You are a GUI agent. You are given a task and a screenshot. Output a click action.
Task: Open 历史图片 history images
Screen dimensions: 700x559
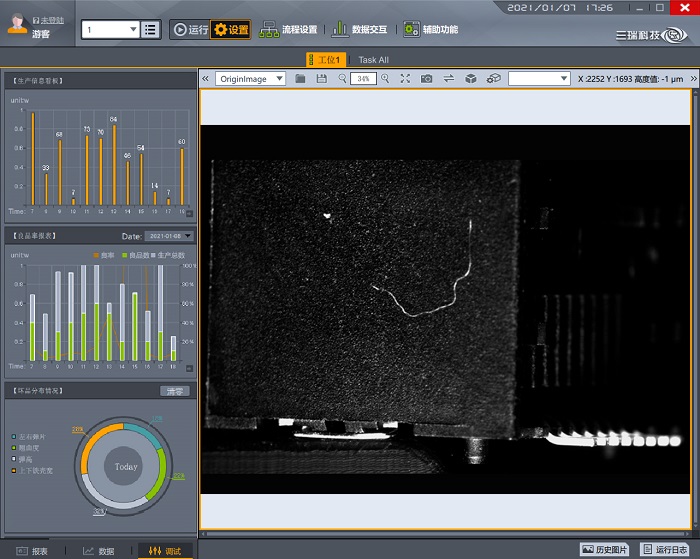pyautogui.click(x=607, y=549)
